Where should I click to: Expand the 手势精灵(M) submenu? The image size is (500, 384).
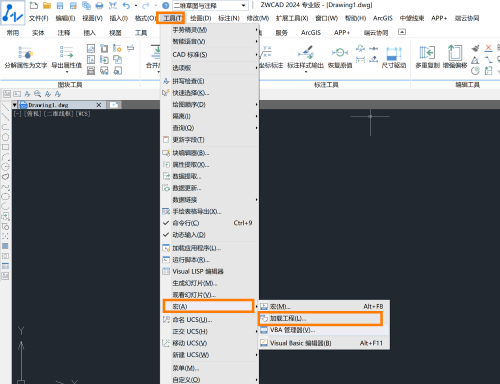point(210,30)
